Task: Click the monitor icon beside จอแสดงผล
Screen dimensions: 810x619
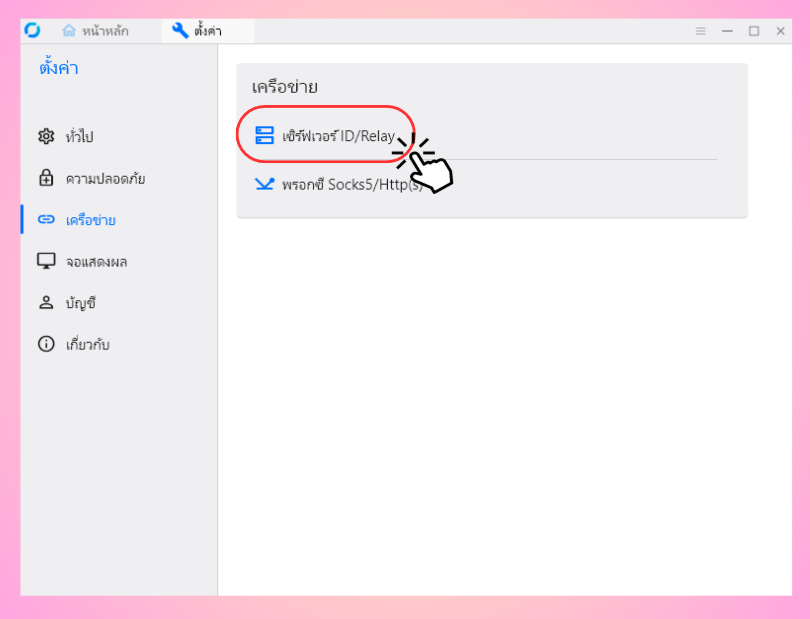Action: click(x=46, y=261)
